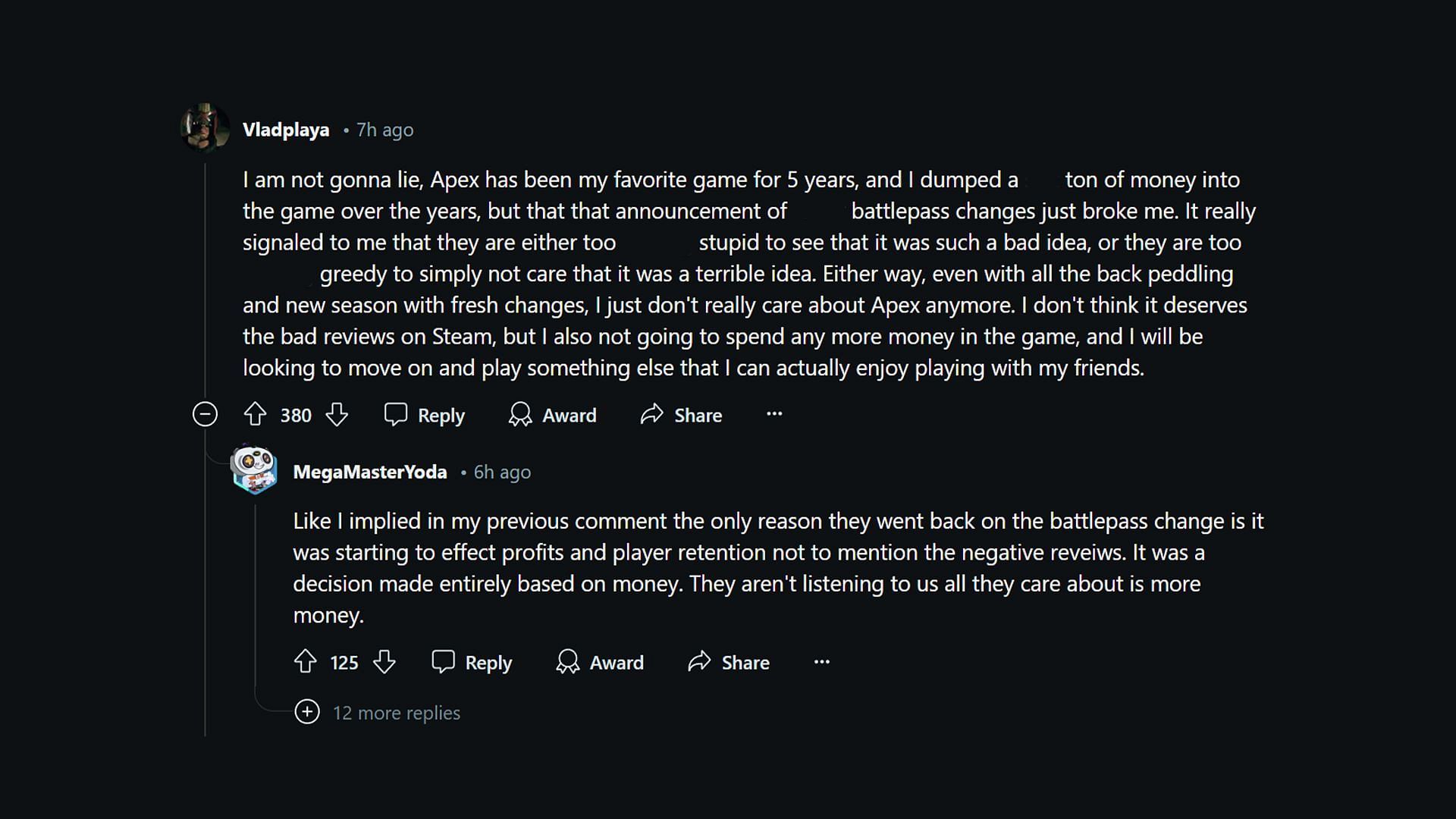Viewport: 1456px width, 819px height.
Task: Click the Reply icon on Vladplaya's comment
Action: [395, 415]
